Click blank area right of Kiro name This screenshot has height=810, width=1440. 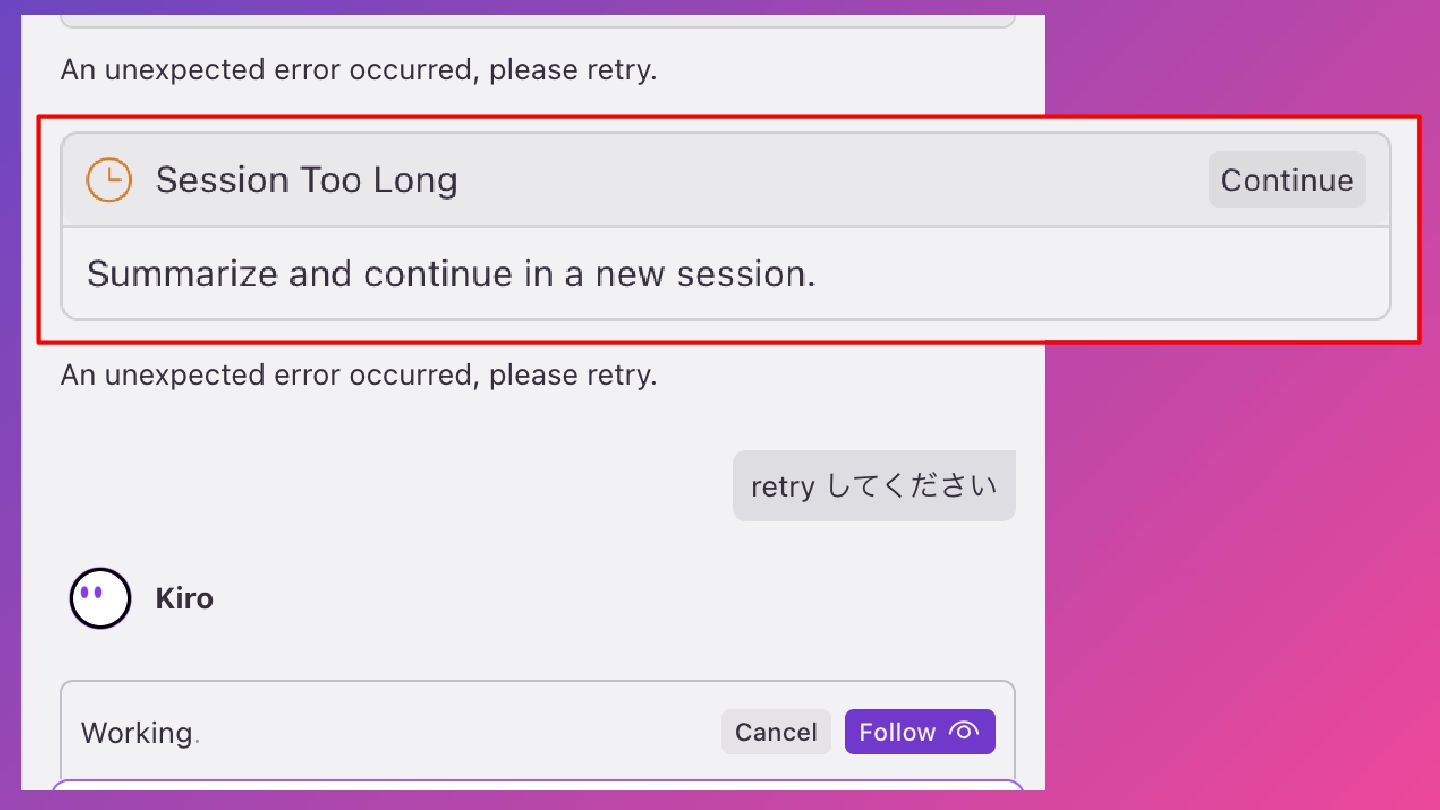click(x=600, y=599)
